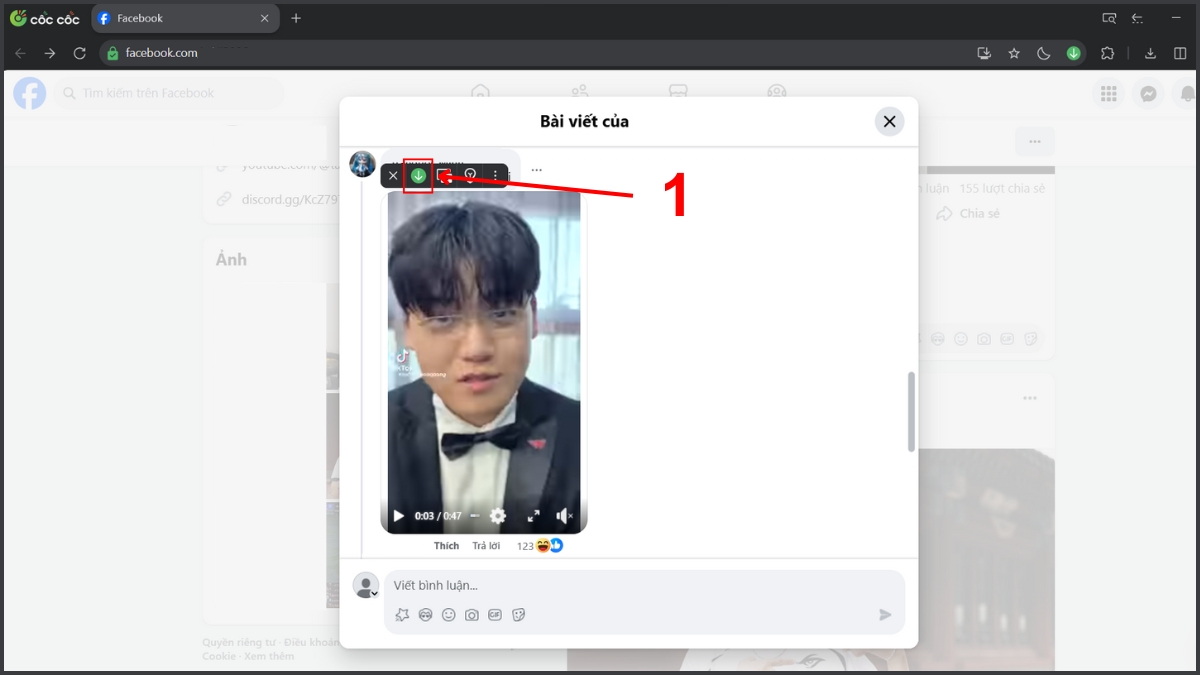The width and height of the screenshot is (1200, 675).
Task: Insert a GIF in the comment box
Action: pyautogui.click(x=494, y=615)
